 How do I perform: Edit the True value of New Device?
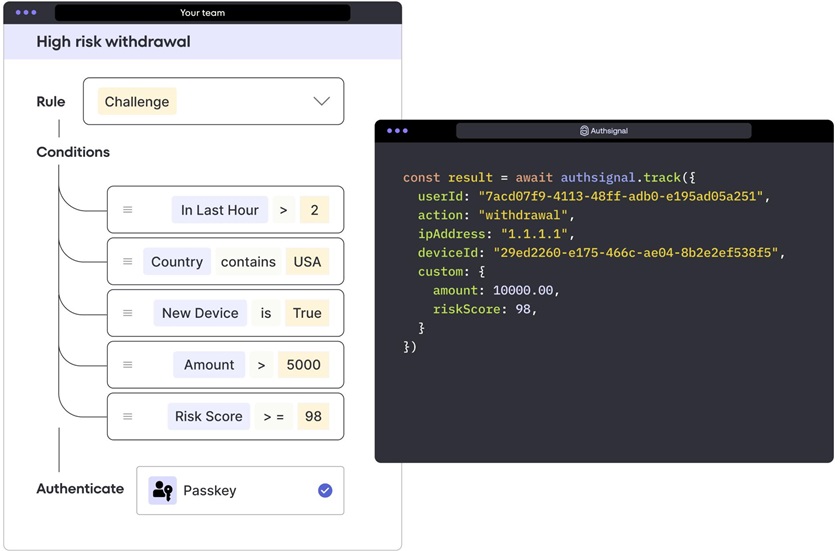pyautogui.click(x=307, y=313)
